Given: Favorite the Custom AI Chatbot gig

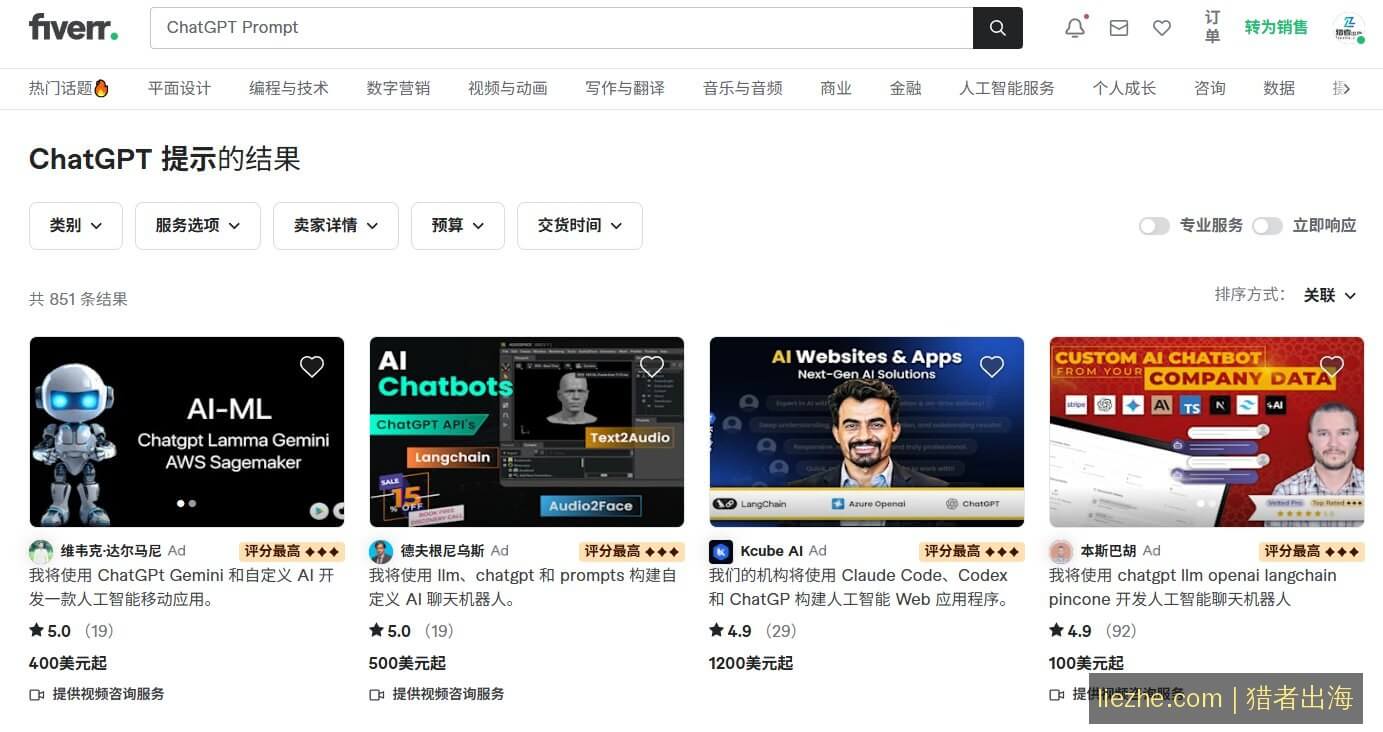Looking at the screenshot, I should click(x=1332, y=367).
